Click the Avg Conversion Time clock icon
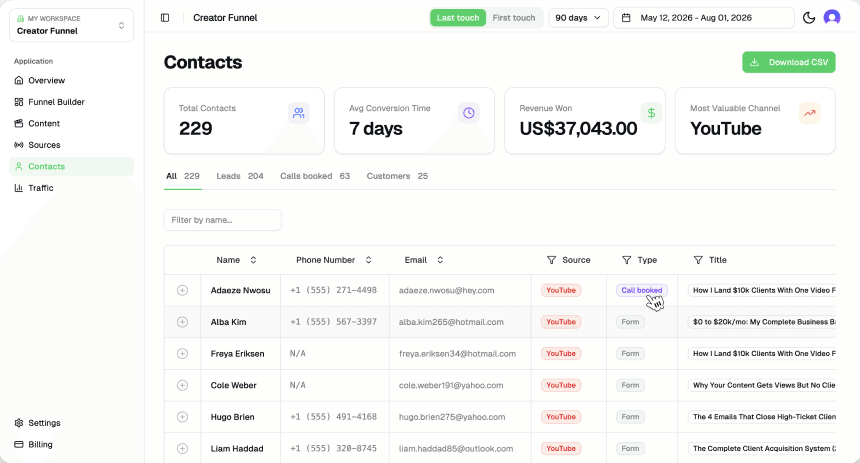 [x=468, y=113]
